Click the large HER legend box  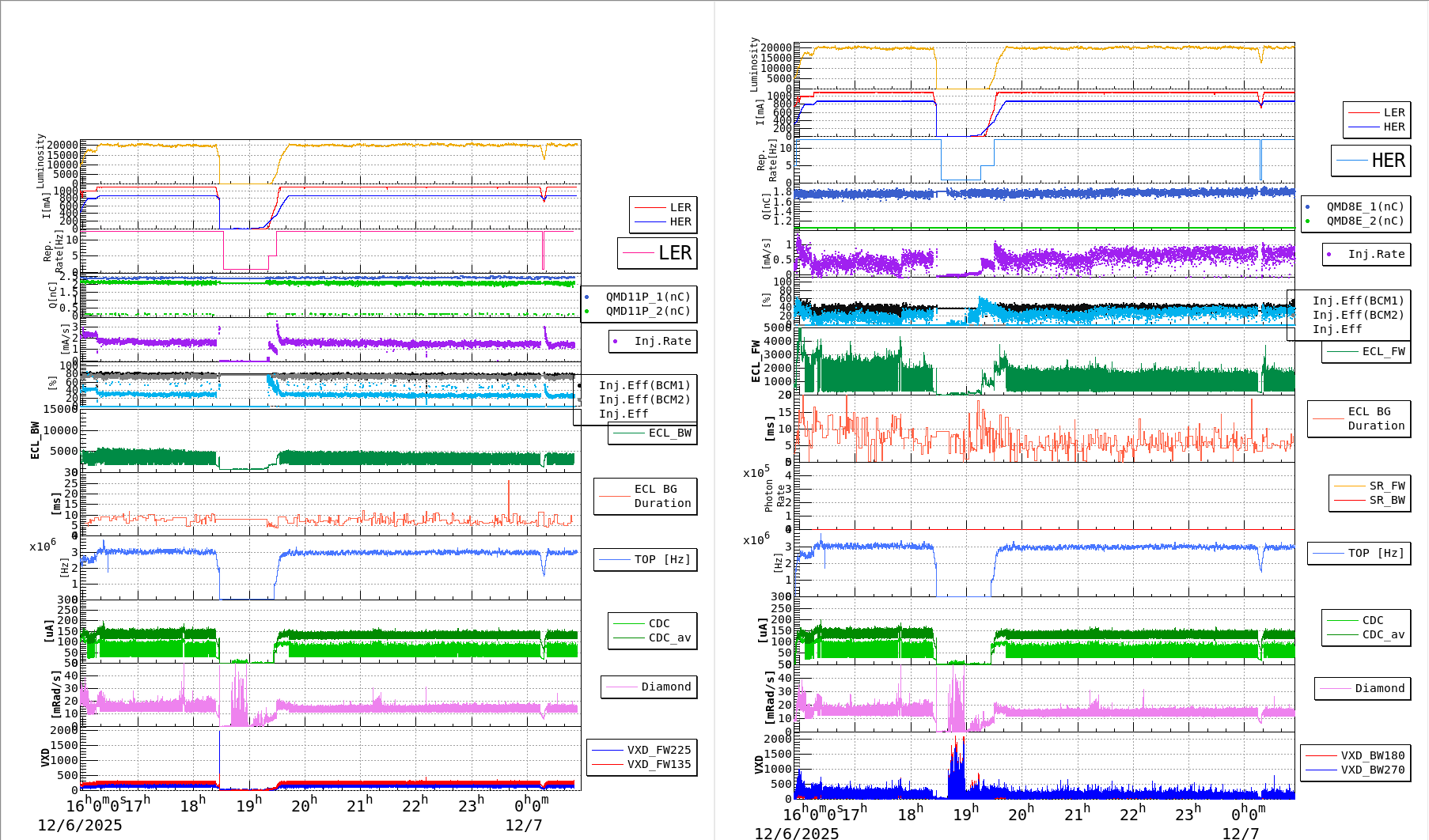tap(1370, 161)
